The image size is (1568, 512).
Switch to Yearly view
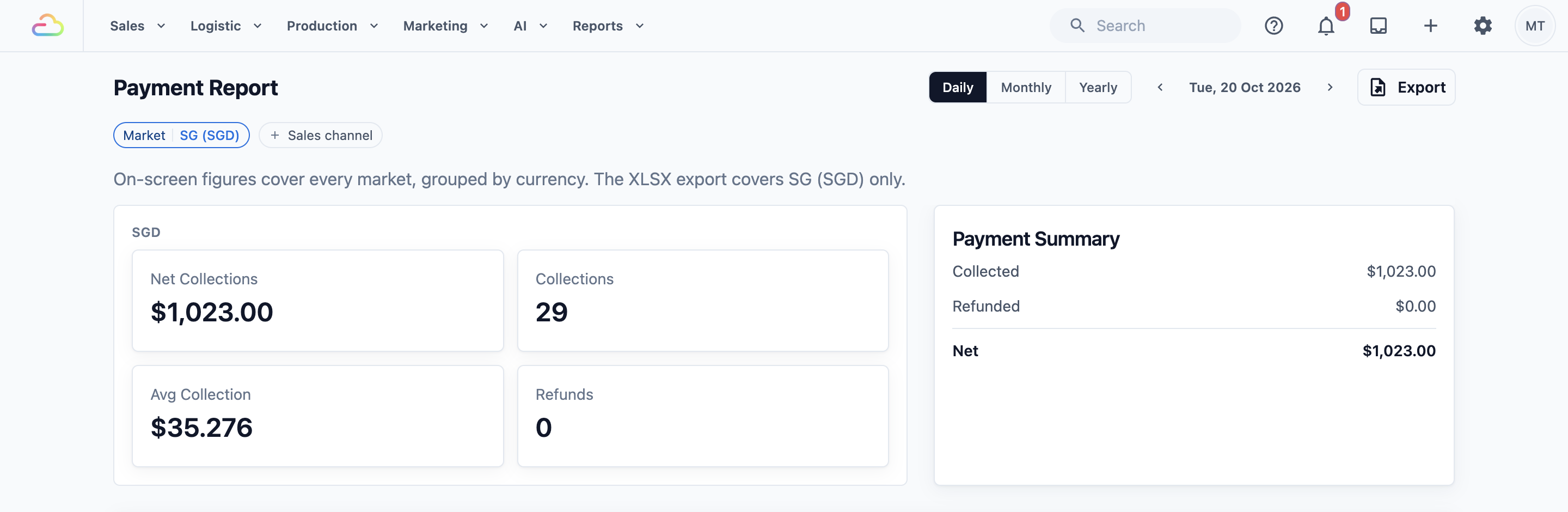click(1098, 87)
